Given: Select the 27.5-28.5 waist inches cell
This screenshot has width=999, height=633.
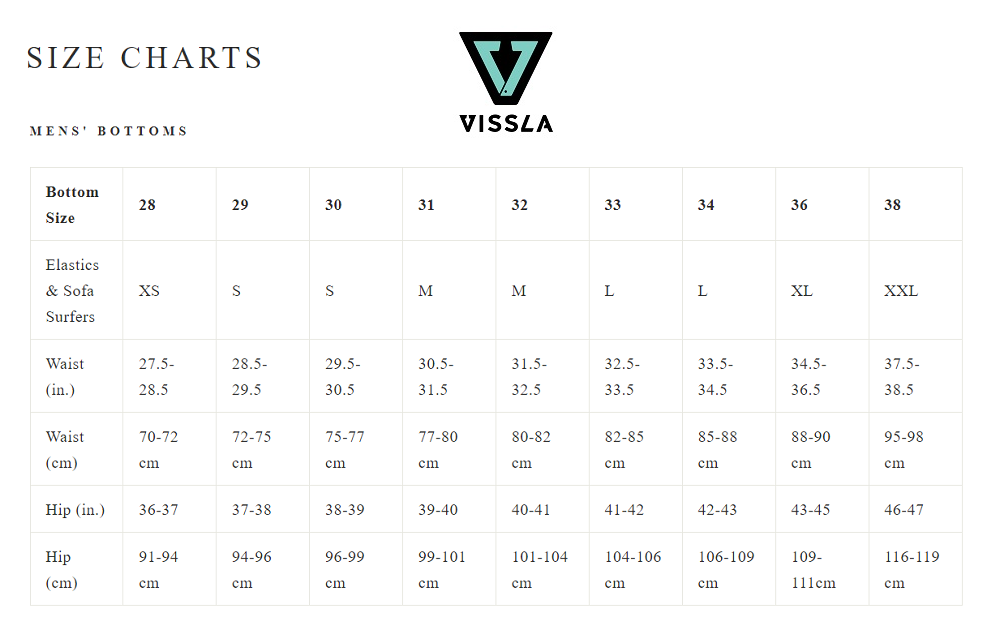Looking at the screenshot, I should coord(156,377).
